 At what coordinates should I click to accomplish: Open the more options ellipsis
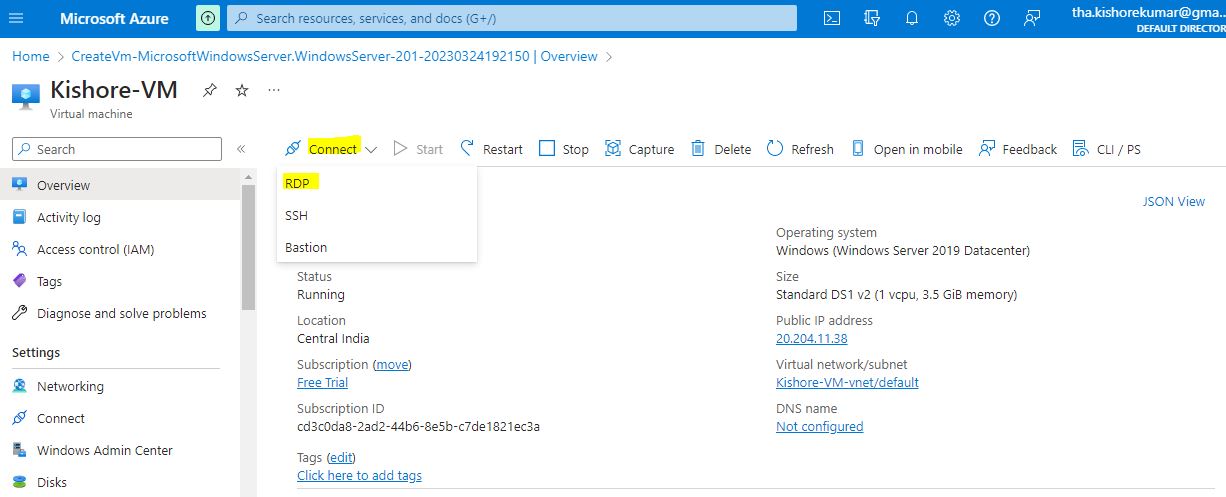[x=274, y=90]
